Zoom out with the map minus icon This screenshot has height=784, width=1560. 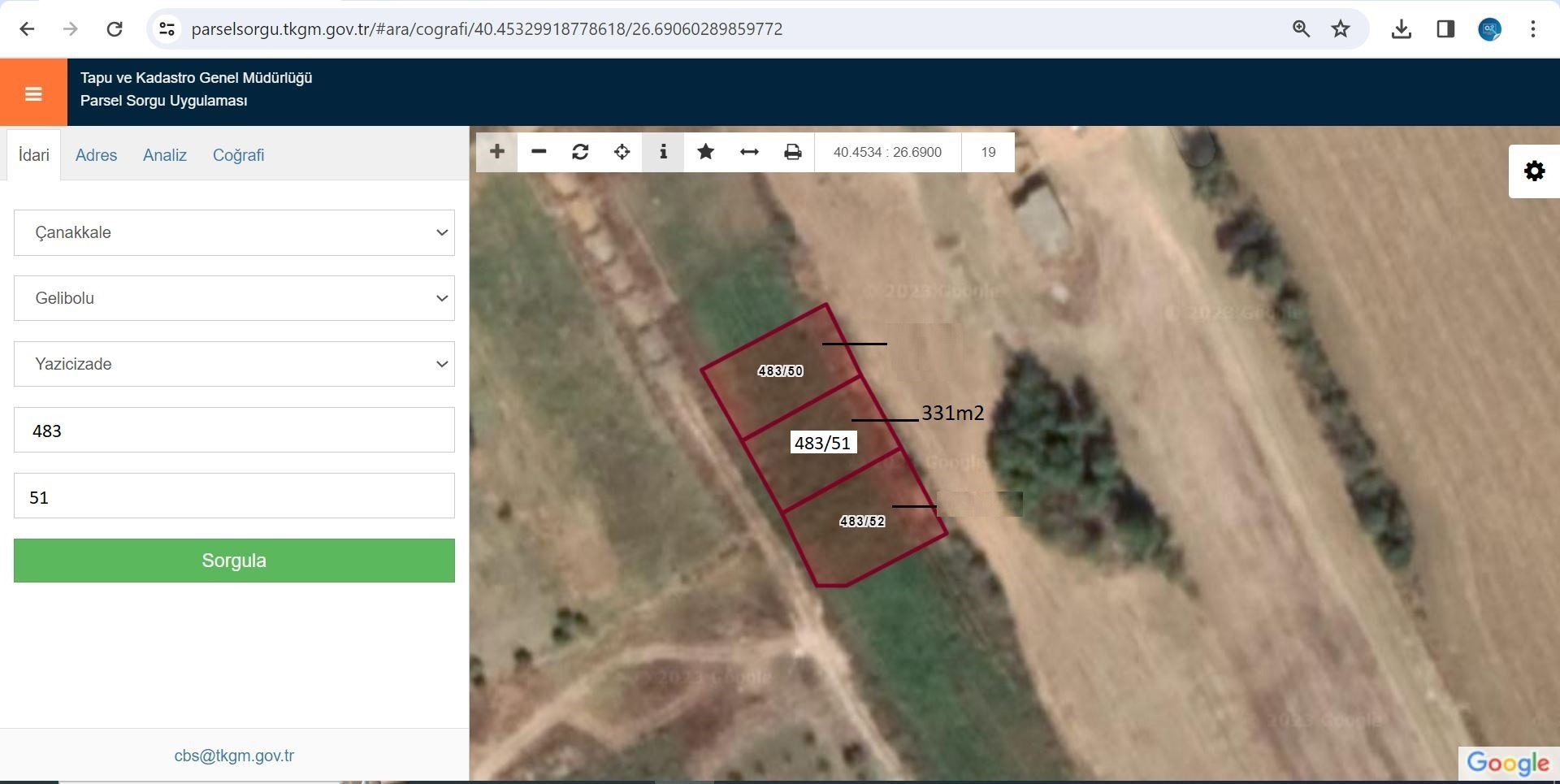coord(539,152)
